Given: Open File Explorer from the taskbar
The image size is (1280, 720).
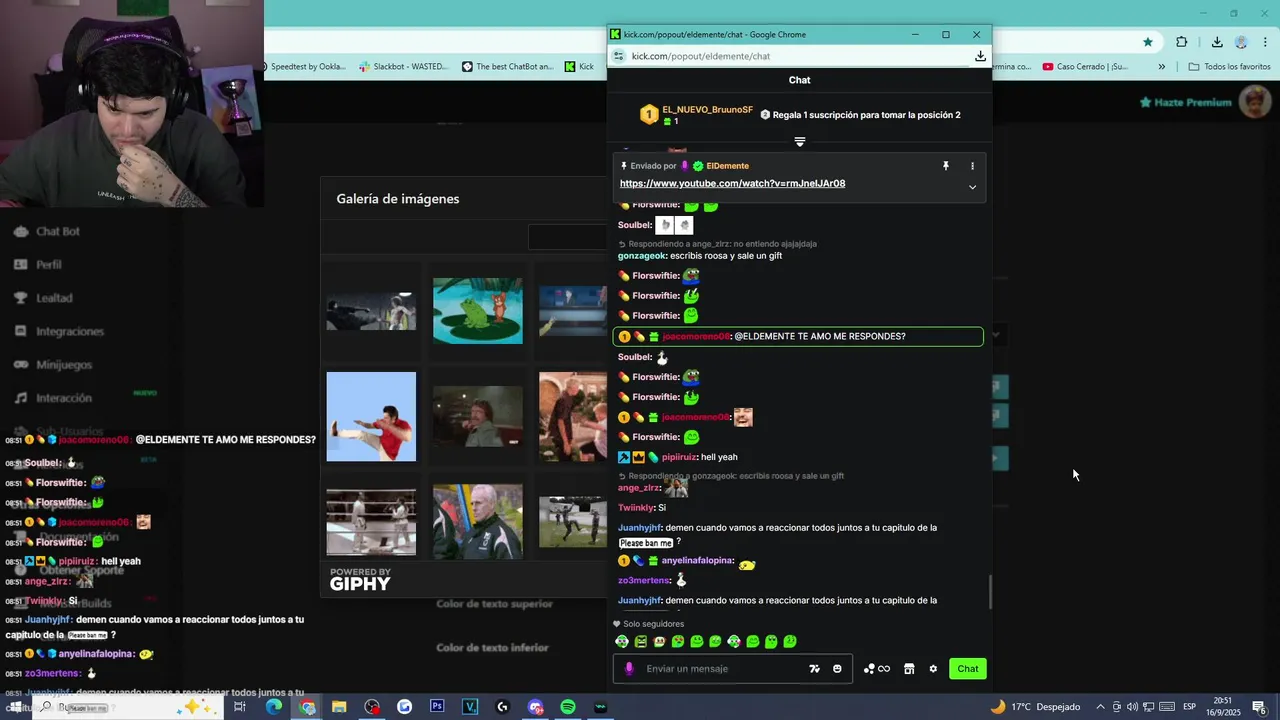Looking at the screenshot, I should point(339,707).
